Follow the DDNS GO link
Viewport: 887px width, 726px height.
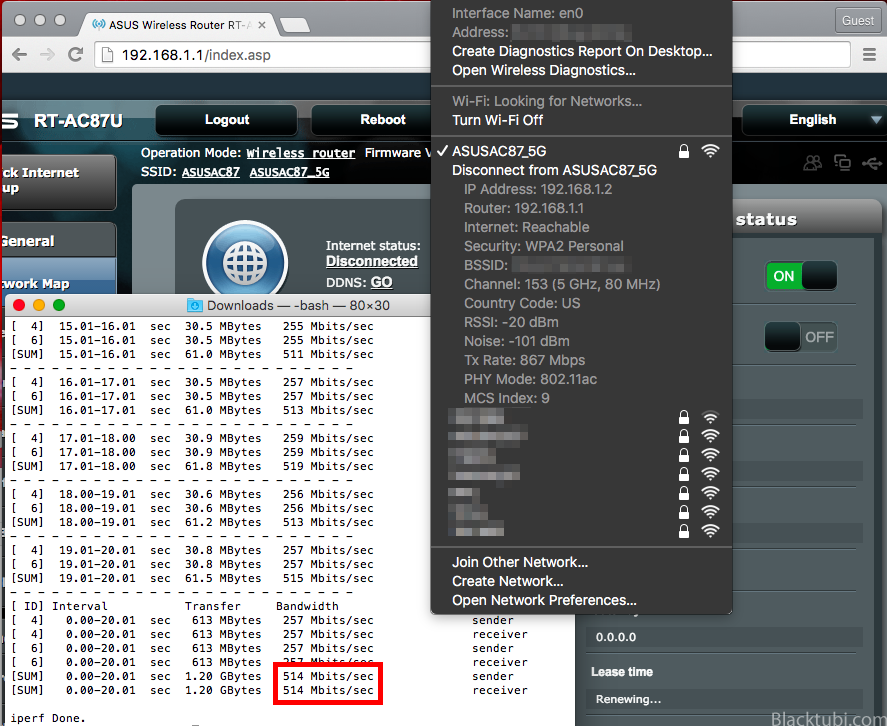(x=381, y=282)
